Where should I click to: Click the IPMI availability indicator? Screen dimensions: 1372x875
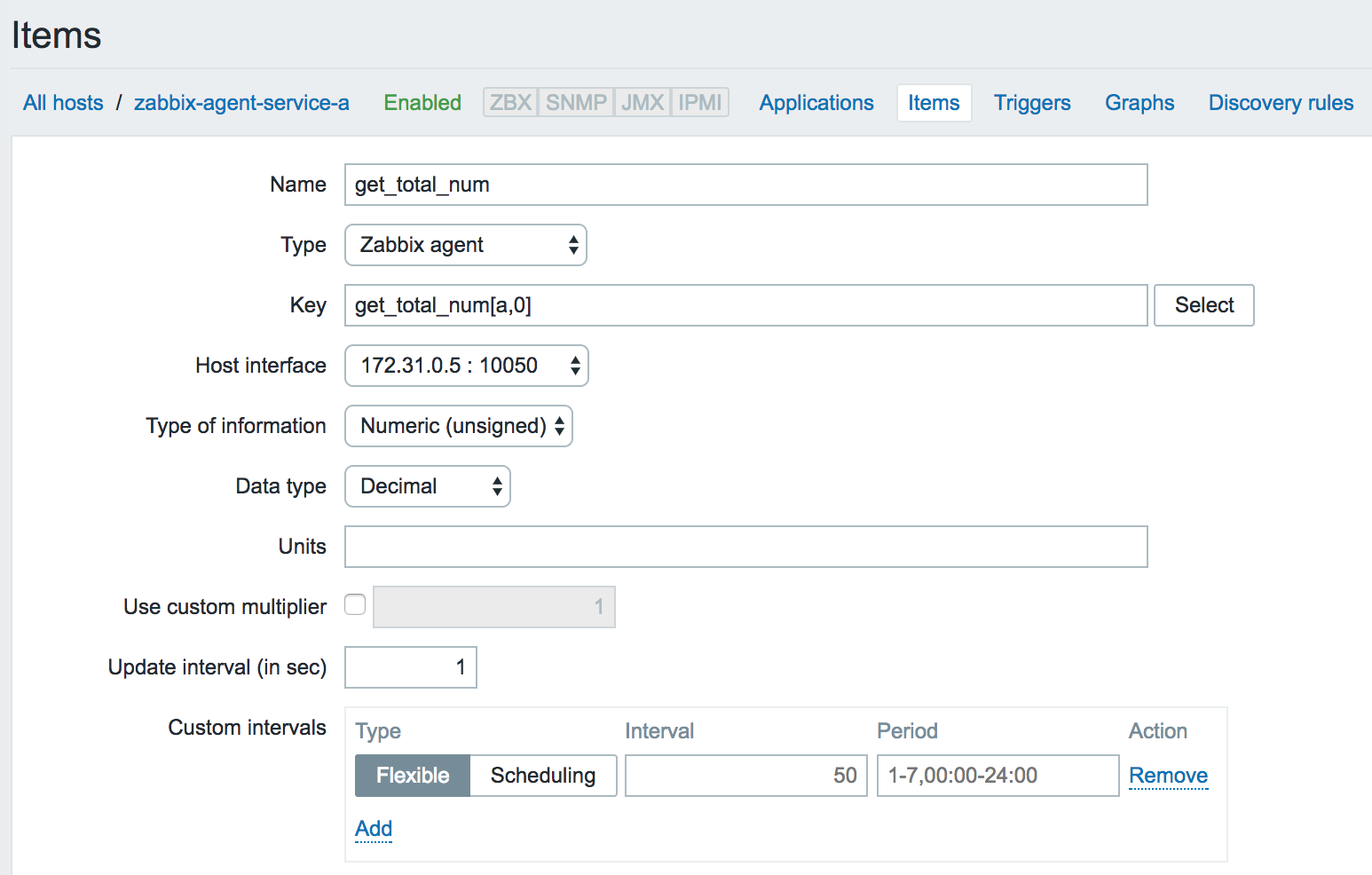pyautogui.click(x=700, y=103)
